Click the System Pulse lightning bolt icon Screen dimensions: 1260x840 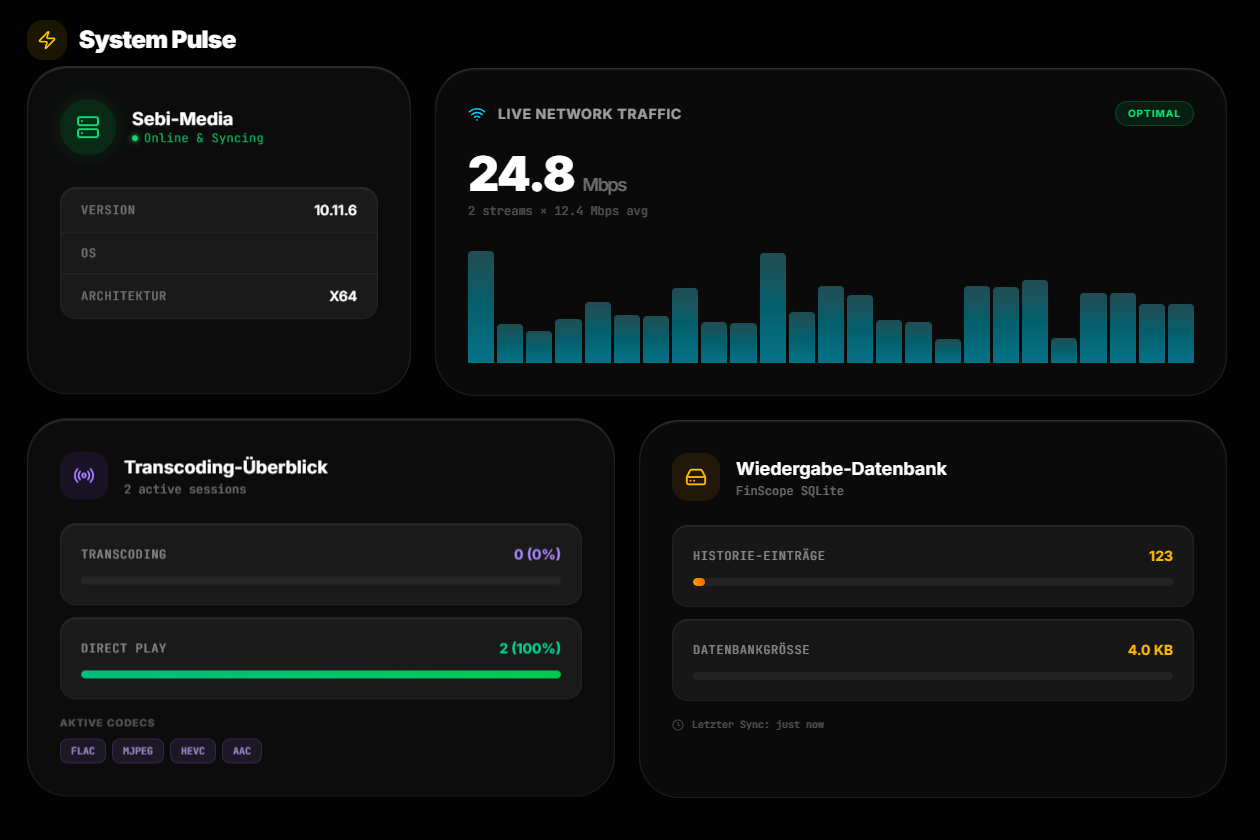(47, 40)
